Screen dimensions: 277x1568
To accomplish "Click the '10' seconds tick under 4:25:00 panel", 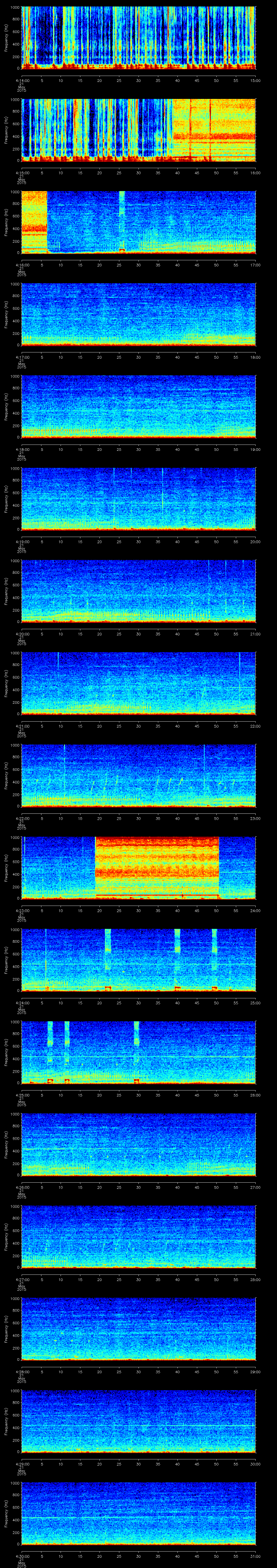I will pos(61,1095).
